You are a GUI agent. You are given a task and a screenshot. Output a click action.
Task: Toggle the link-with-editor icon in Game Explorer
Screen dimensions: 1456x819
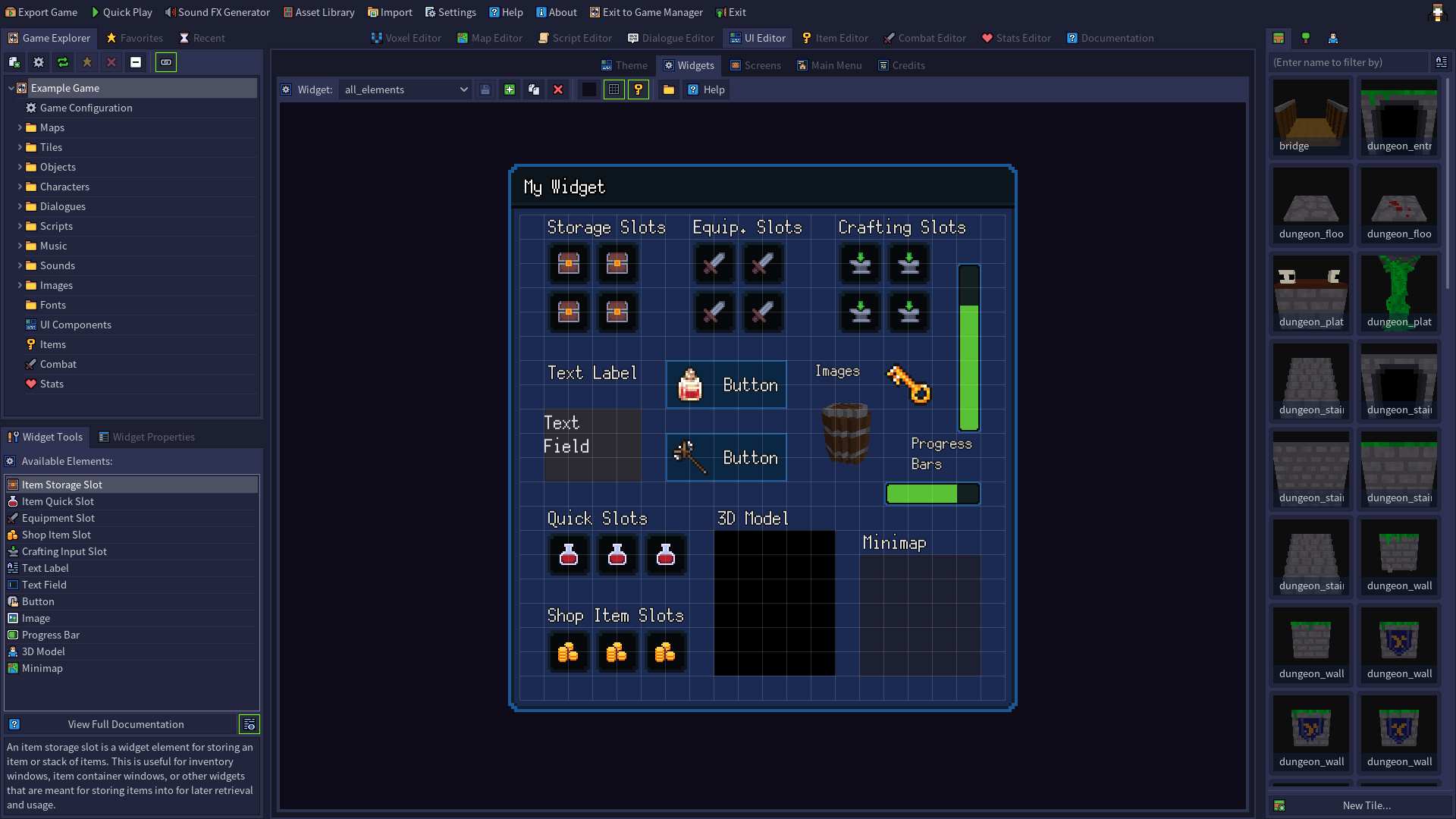coord(166,62)
